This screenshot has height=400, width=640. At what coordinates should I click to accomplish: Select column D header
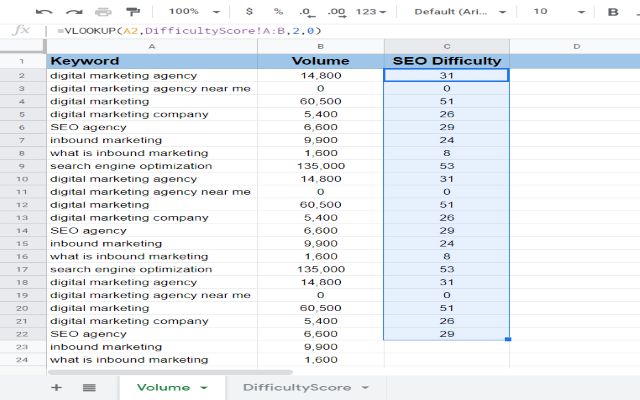[576, 46]
